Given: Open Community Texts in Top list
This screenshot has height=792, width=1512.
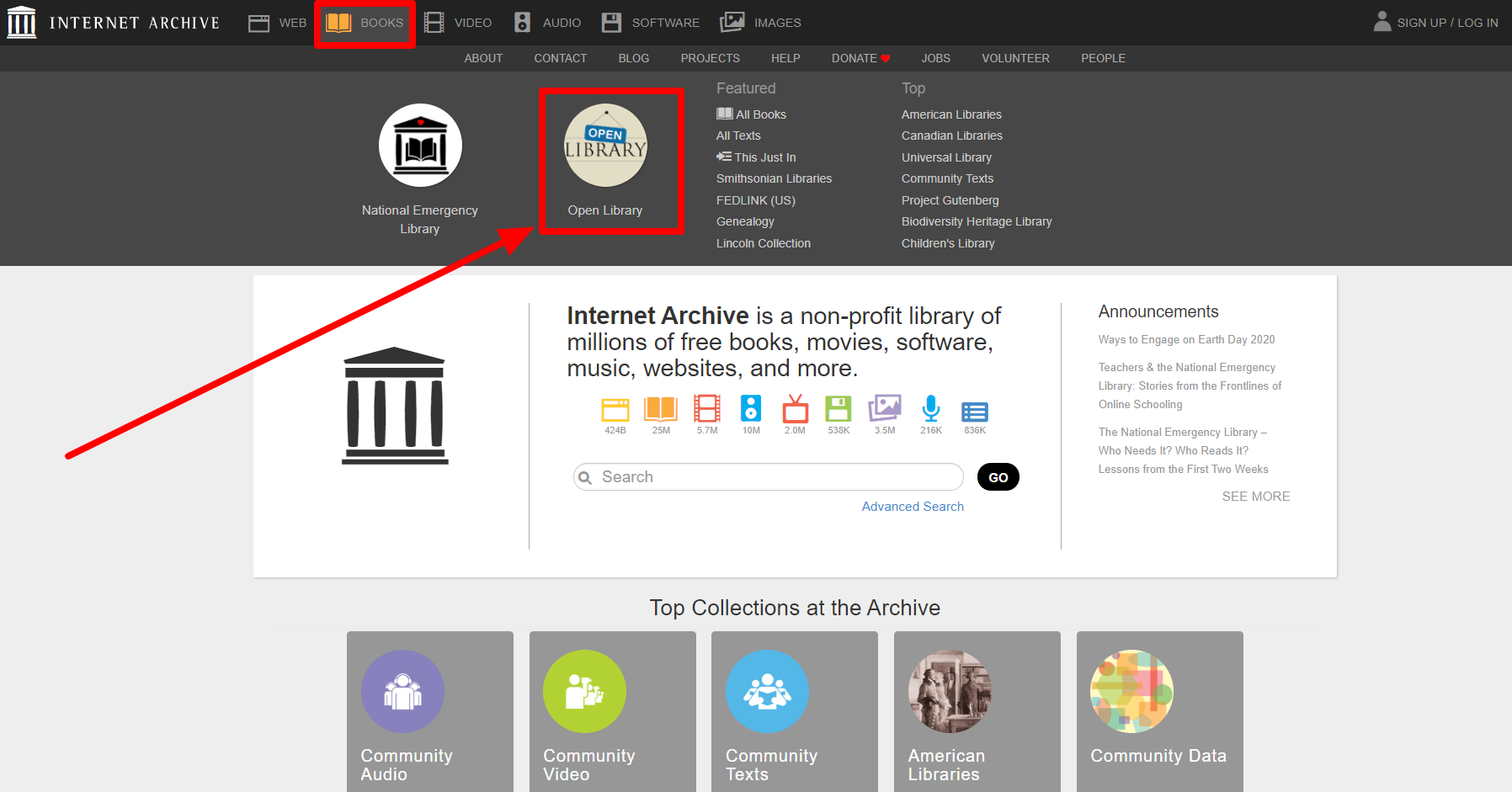Looking at the screenshot, I should (x=947, y=178).
